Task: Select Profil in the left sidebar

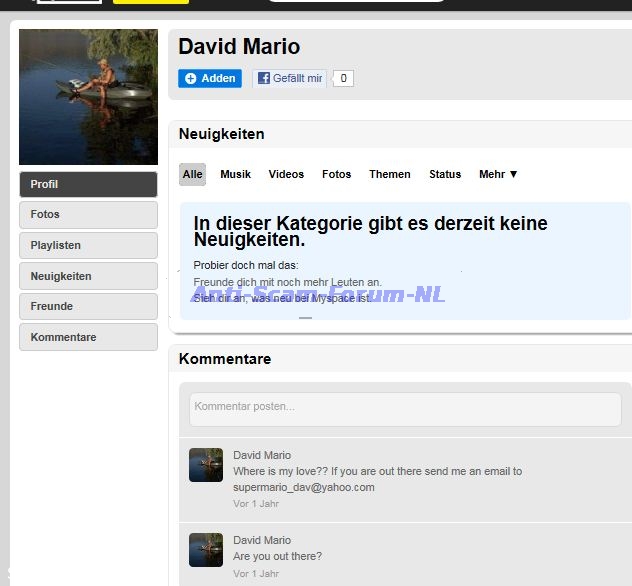Action: point(88,184)
